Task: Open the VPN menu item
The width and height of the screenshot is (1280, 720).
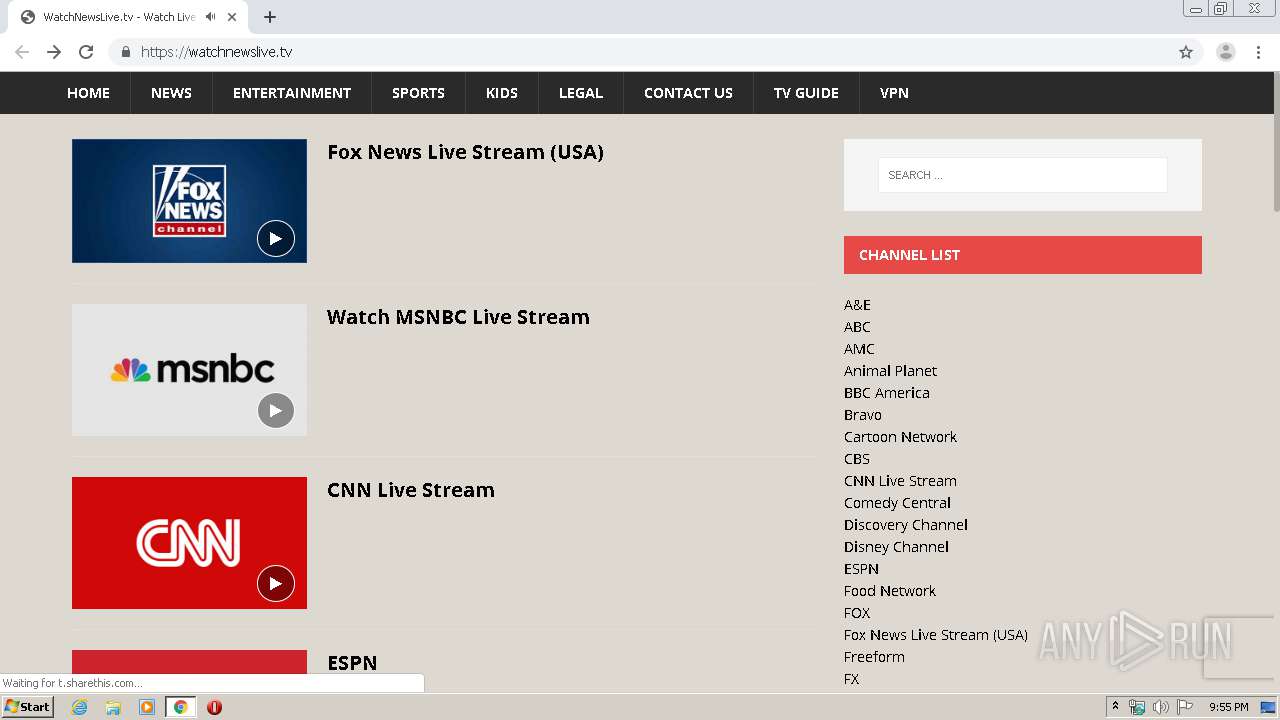Action: (894, 93)
